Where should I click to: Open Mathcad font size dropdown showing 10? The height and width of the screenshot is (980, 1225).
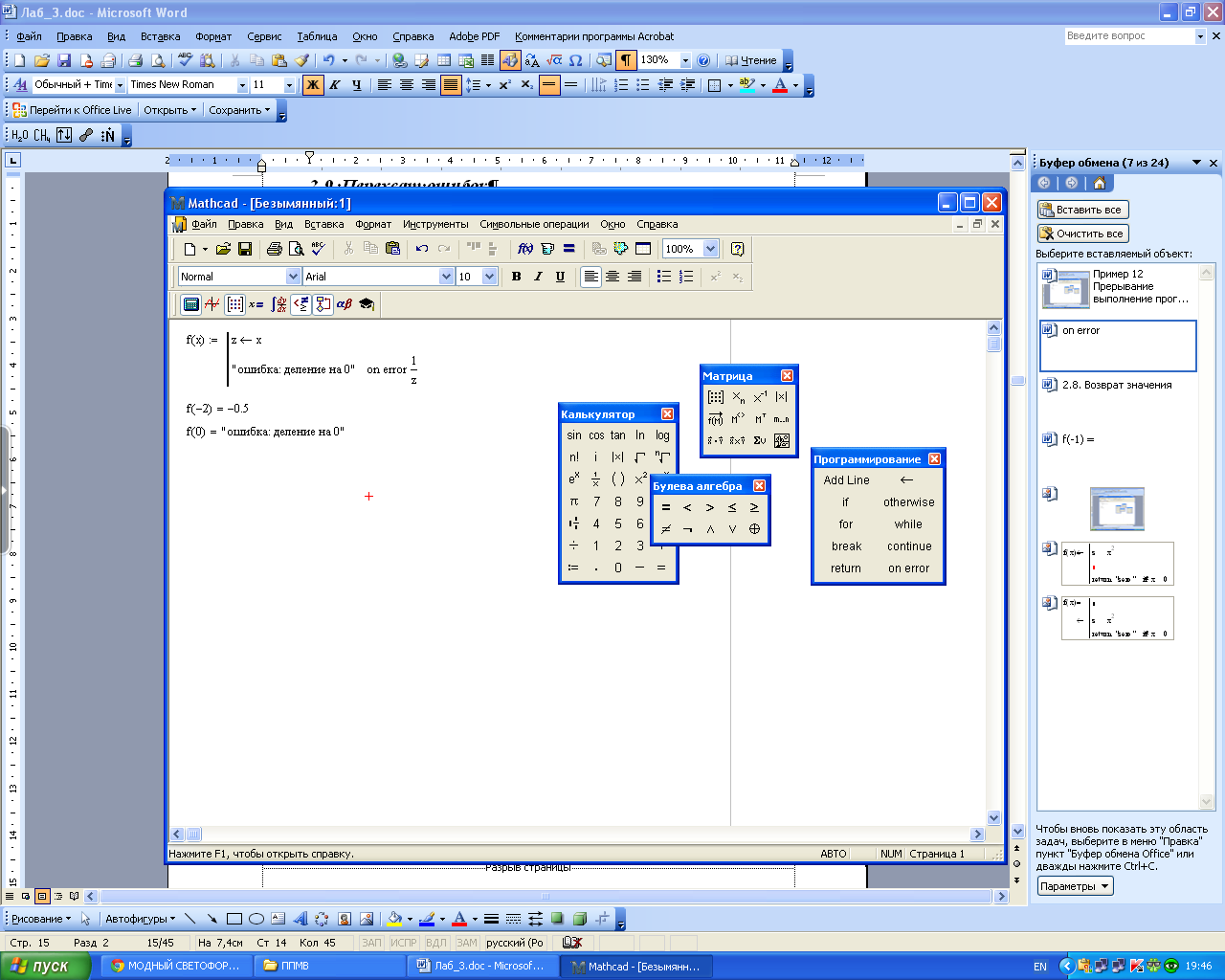point(490,277)
